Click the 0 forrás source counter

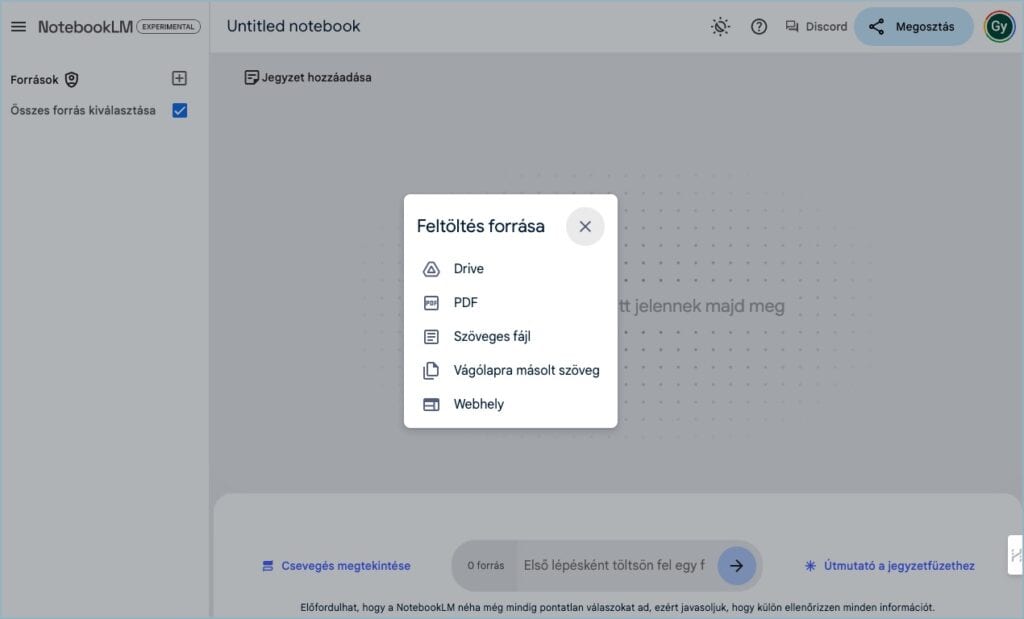tap(485, 565)
